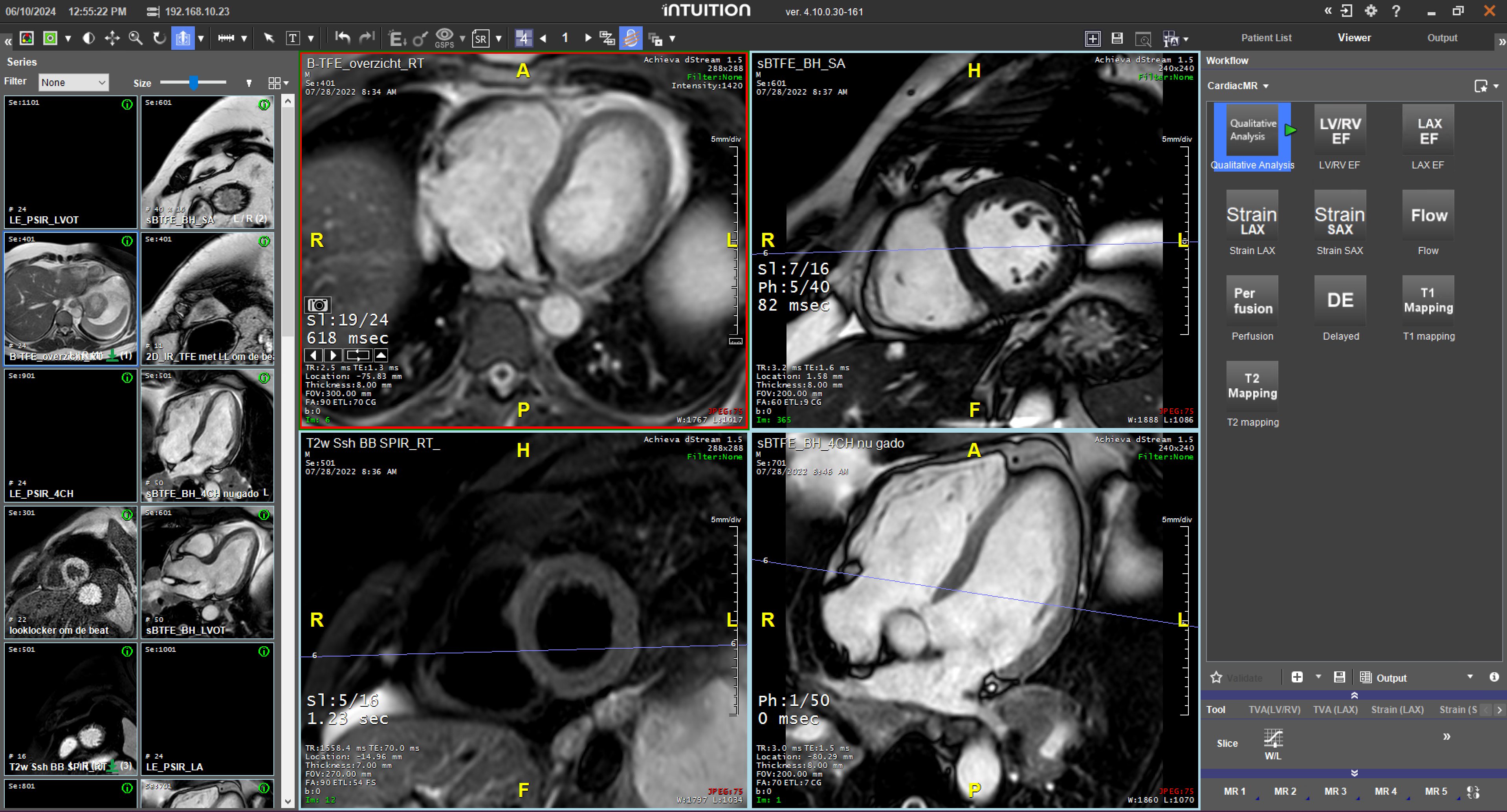Go to next page arrow next to 1

[x=588, y=38]
